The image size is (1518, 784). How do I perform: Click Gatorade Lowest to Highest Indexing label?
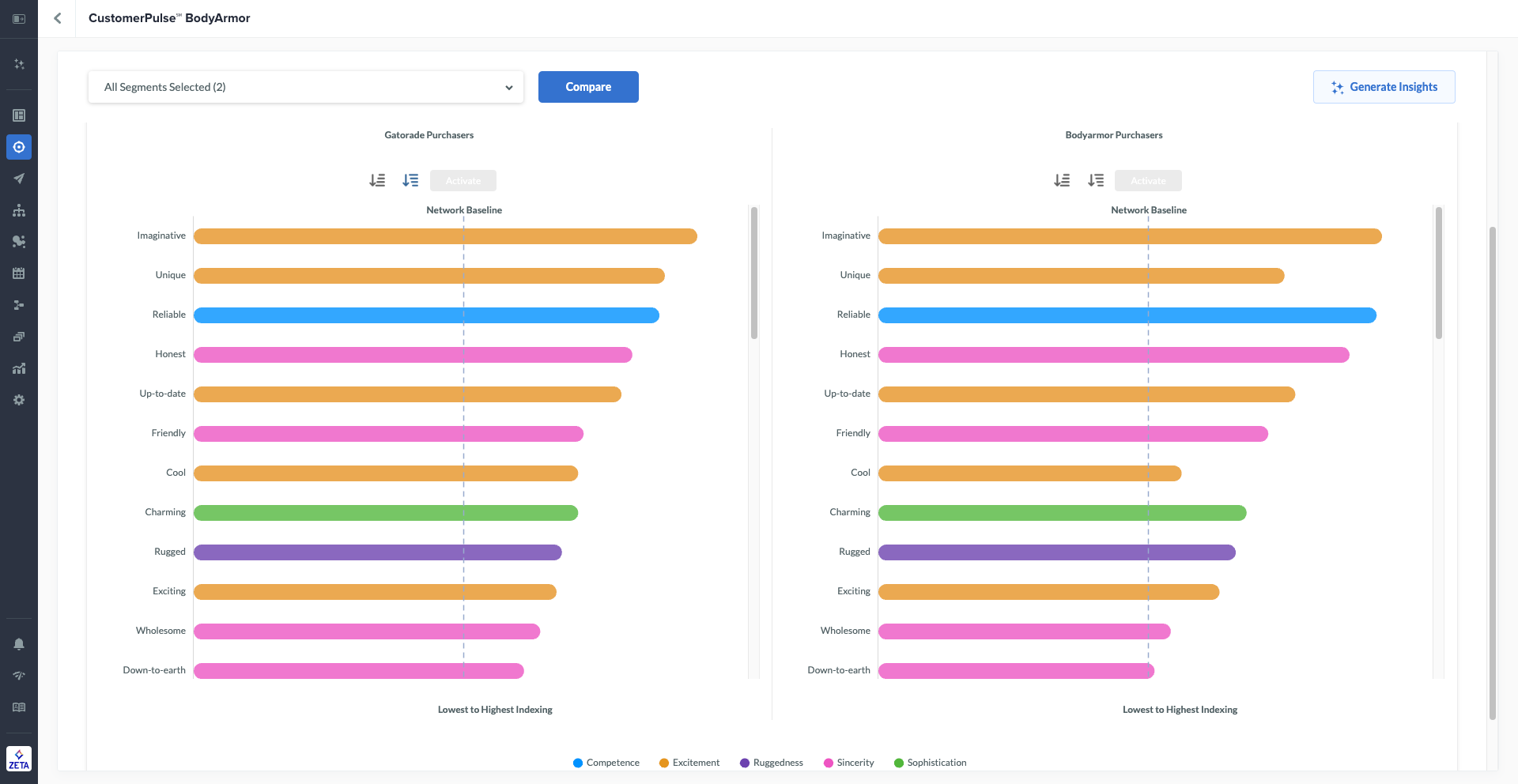[496, 710]
